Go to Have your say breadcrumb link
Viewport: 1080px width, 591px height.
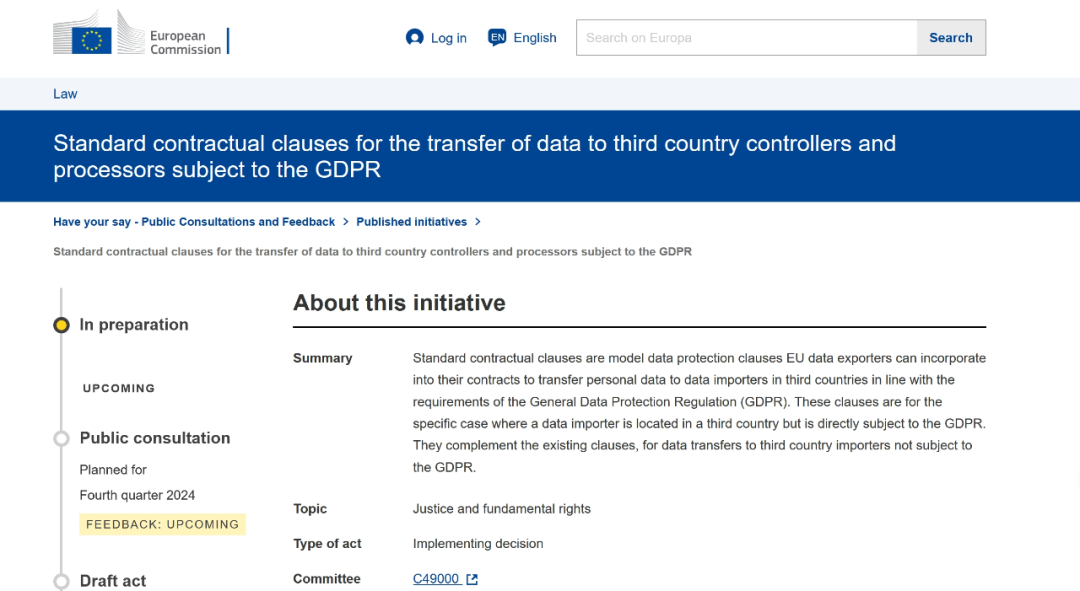[194, 222]
